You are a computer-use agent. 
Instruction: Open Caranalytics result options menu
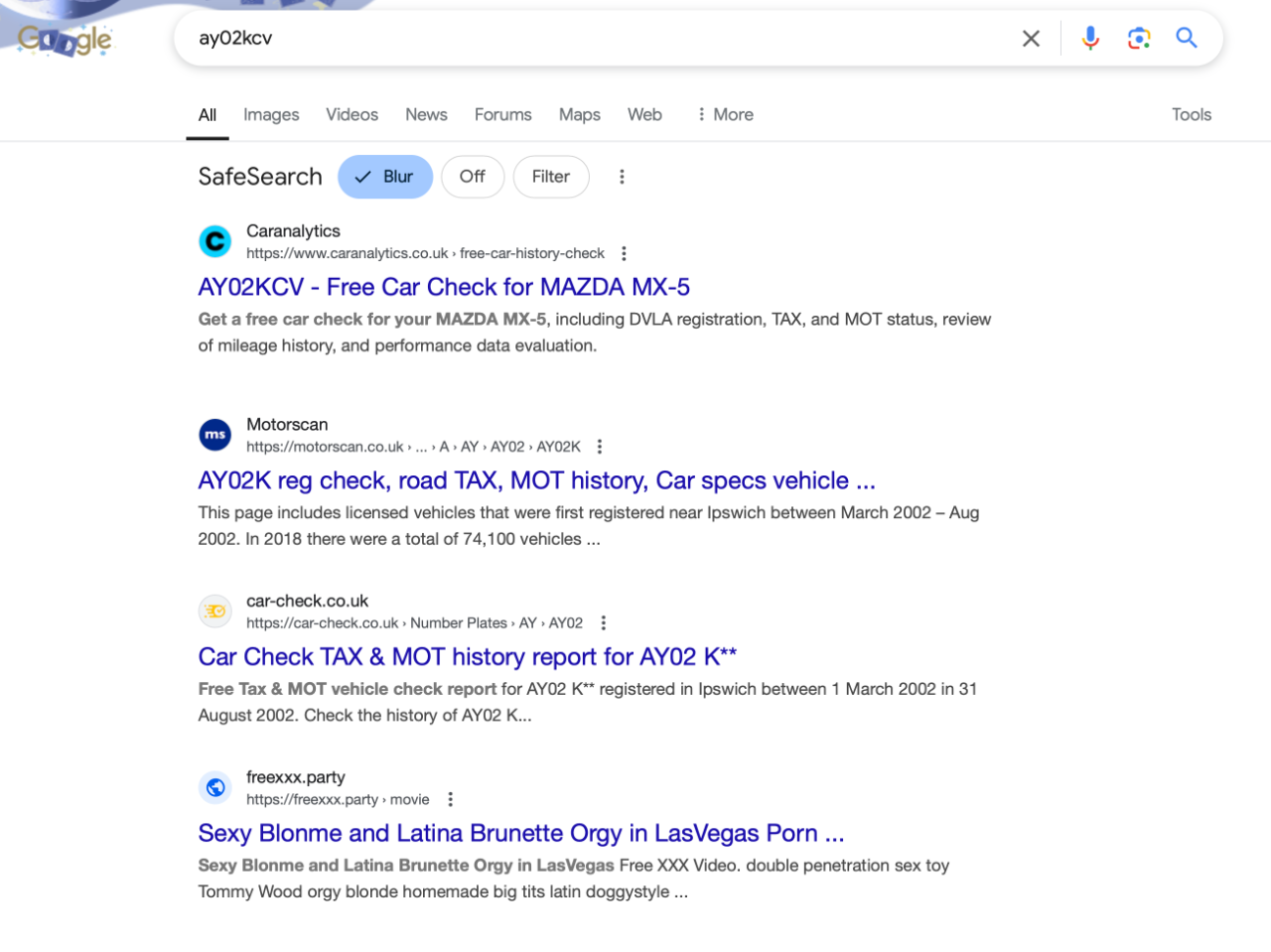click(x=624, y=253)
